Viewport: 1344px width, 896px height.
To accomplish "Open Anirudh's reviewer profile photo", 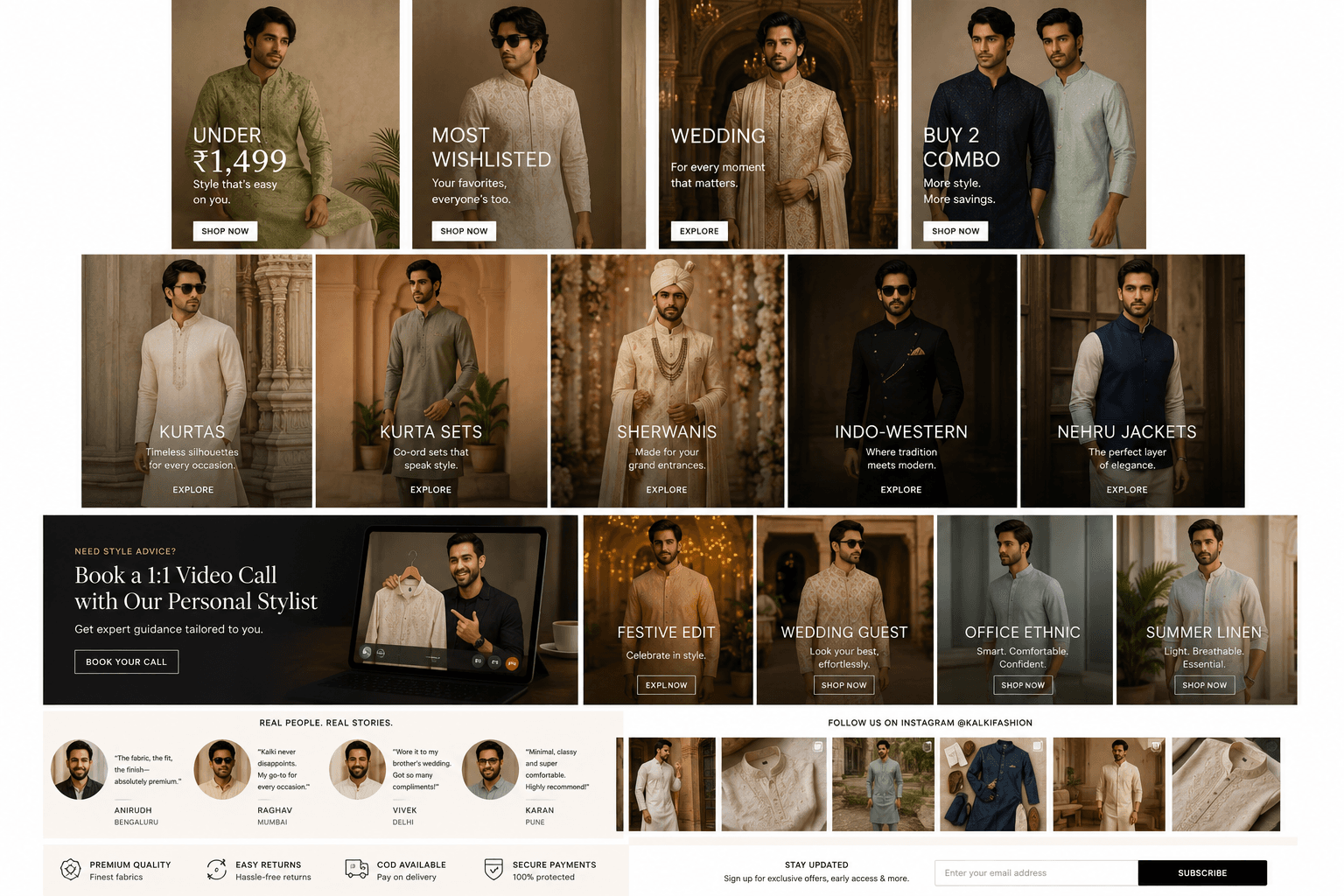I will coord(79,770).
